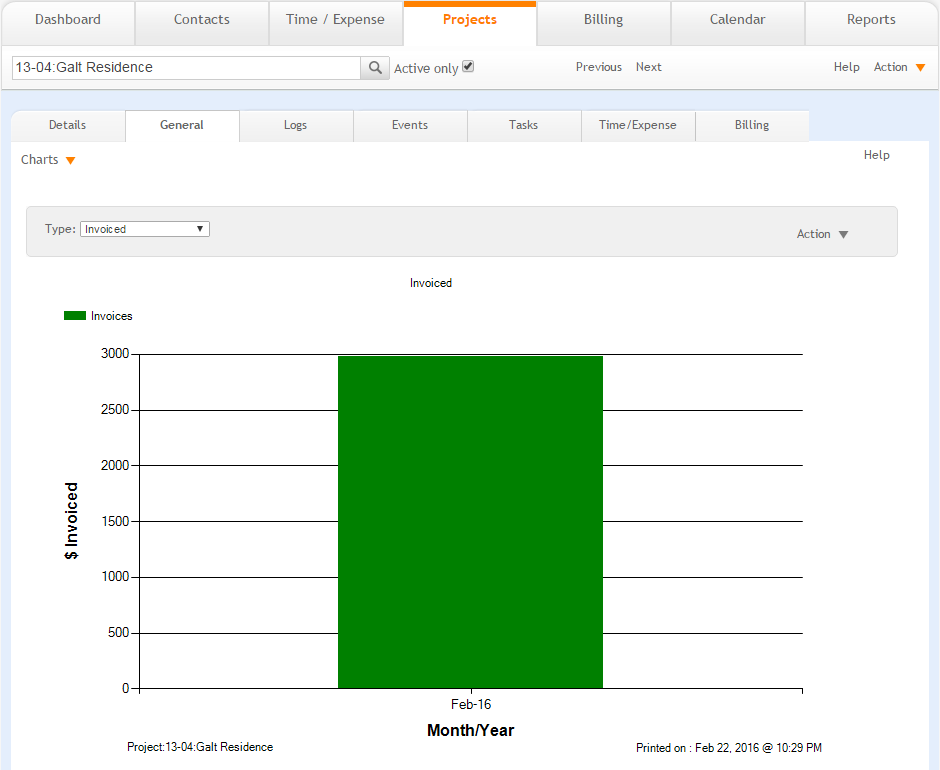Click the 3000 y-axis value
This screenshot has width=940, height=770.
(115, 354)
